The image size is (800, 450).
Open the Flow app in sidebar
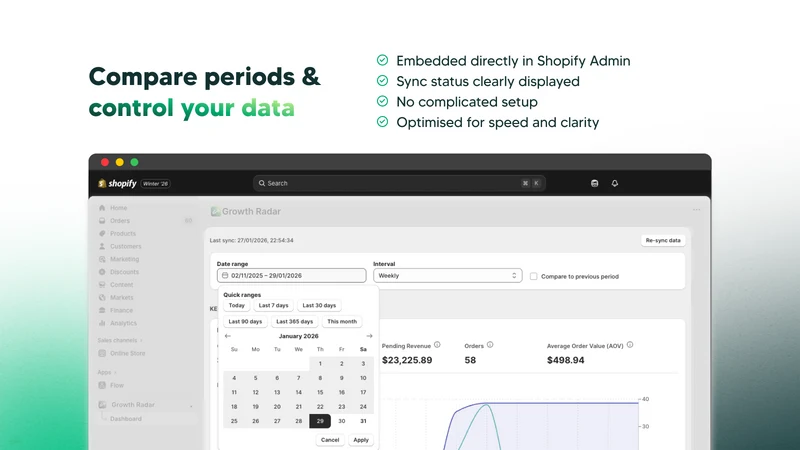(117, 385)
